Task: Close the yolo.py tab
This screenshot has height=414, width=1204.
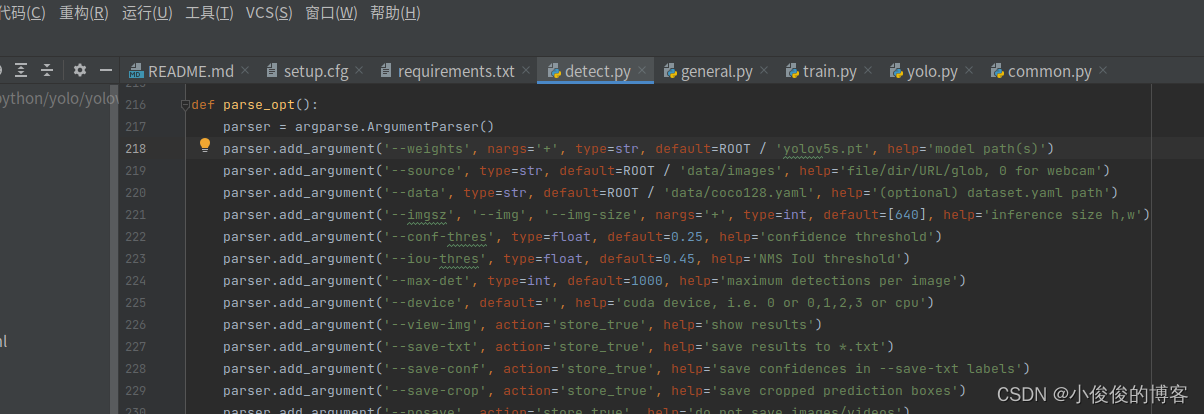Action: [970, 71]
